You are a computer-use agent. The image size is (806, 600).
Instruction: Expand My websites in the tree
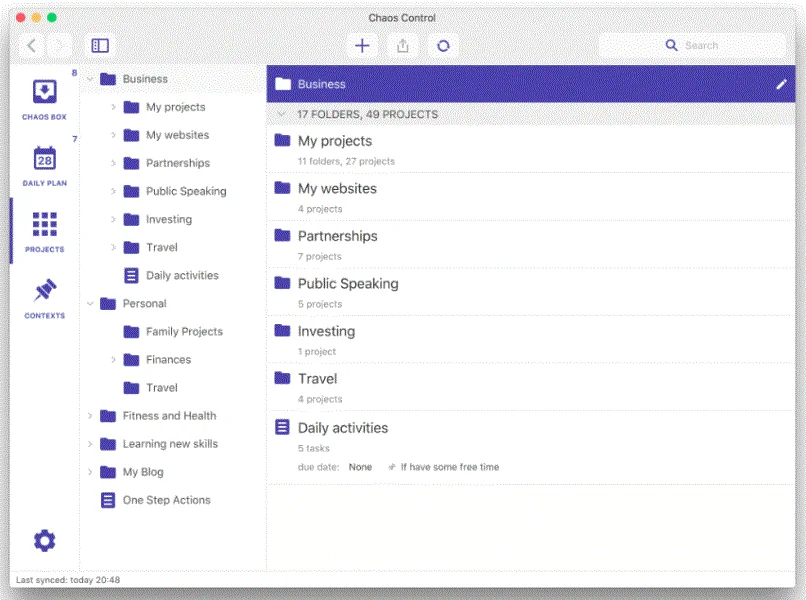coord(114,135)
